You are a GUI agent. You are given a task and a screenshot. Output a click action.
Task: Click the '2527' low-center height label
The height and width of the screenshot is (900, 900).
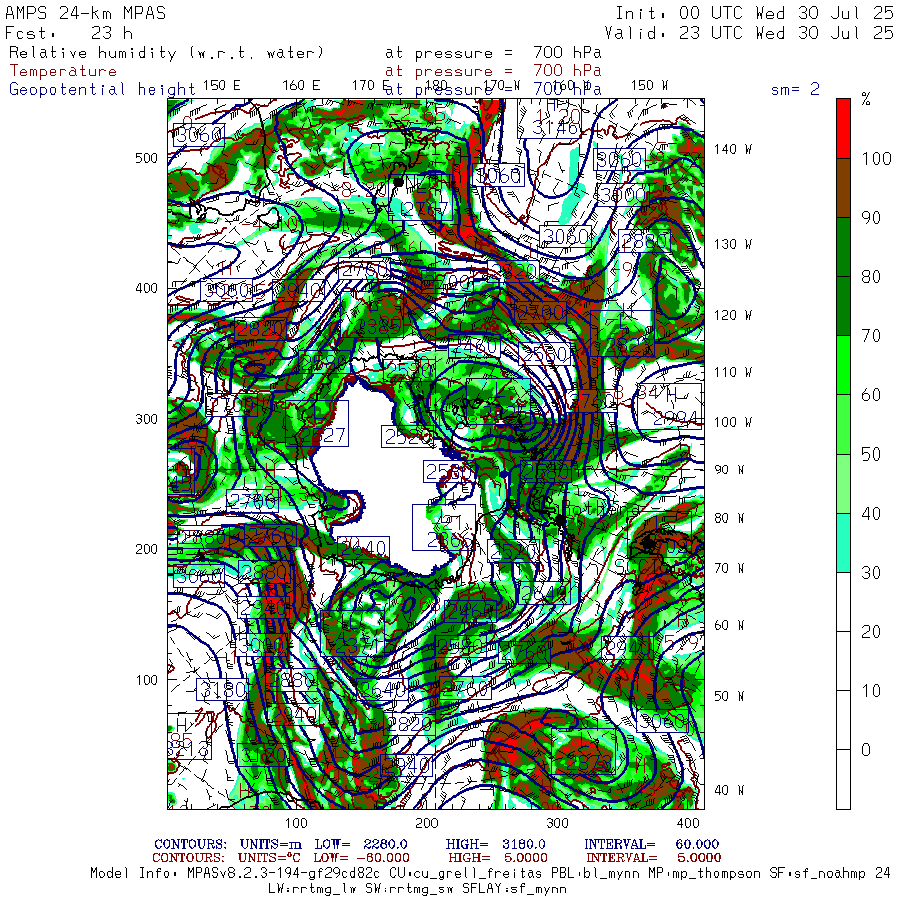tap(324, 436)
